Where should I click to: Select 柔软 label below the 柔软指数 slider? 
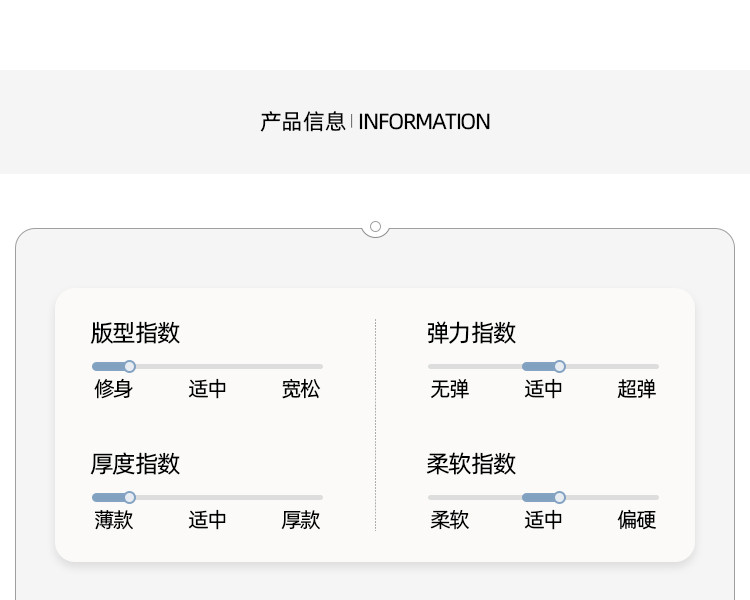point(449,520)
